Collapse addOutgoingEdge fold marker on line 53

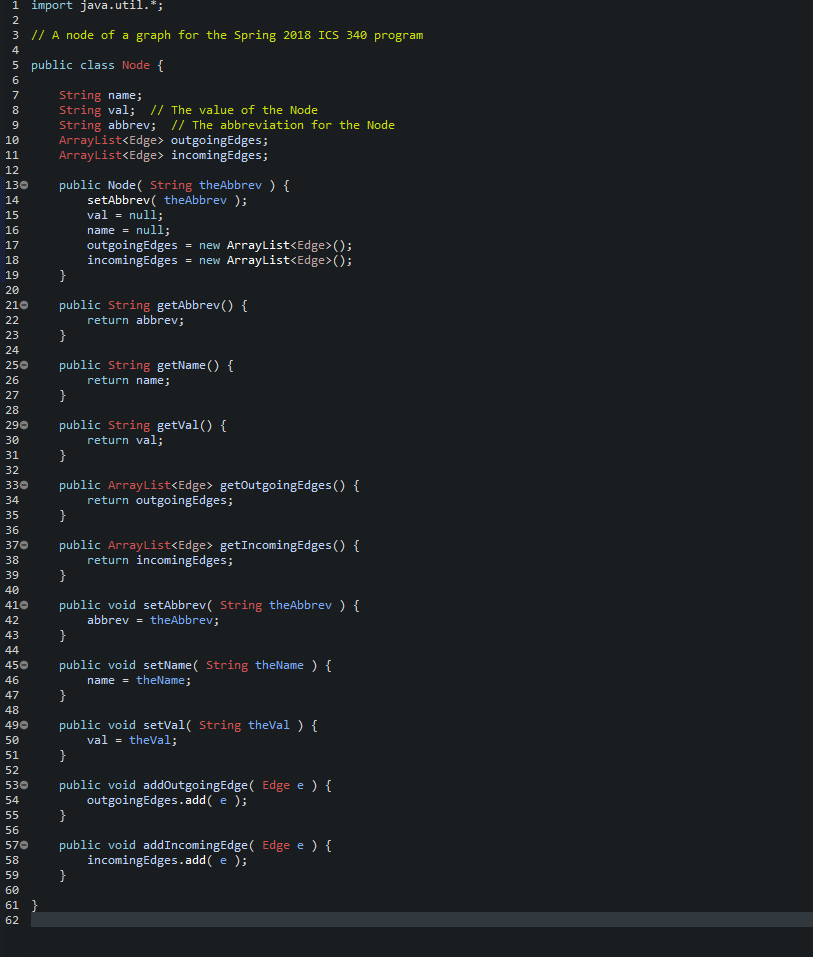pyautogui.click(x=24, y=785)
